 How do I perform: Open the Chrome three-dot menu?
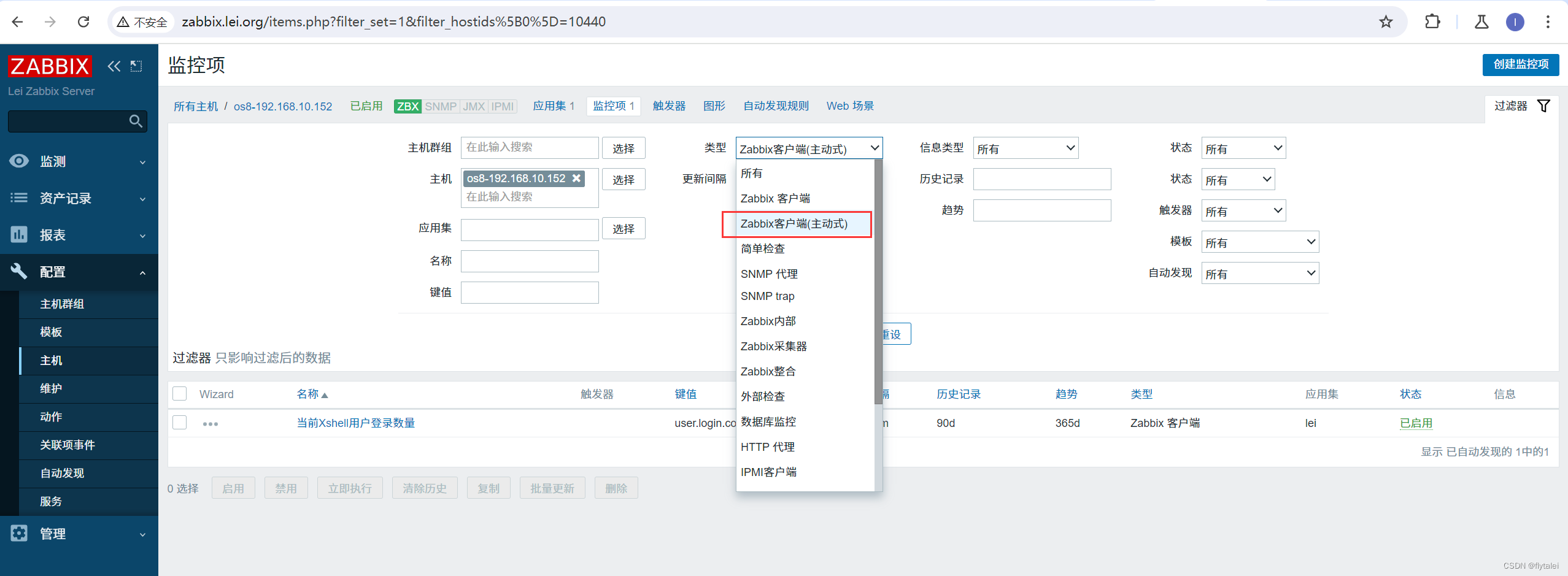click(x=1548, y=22)
